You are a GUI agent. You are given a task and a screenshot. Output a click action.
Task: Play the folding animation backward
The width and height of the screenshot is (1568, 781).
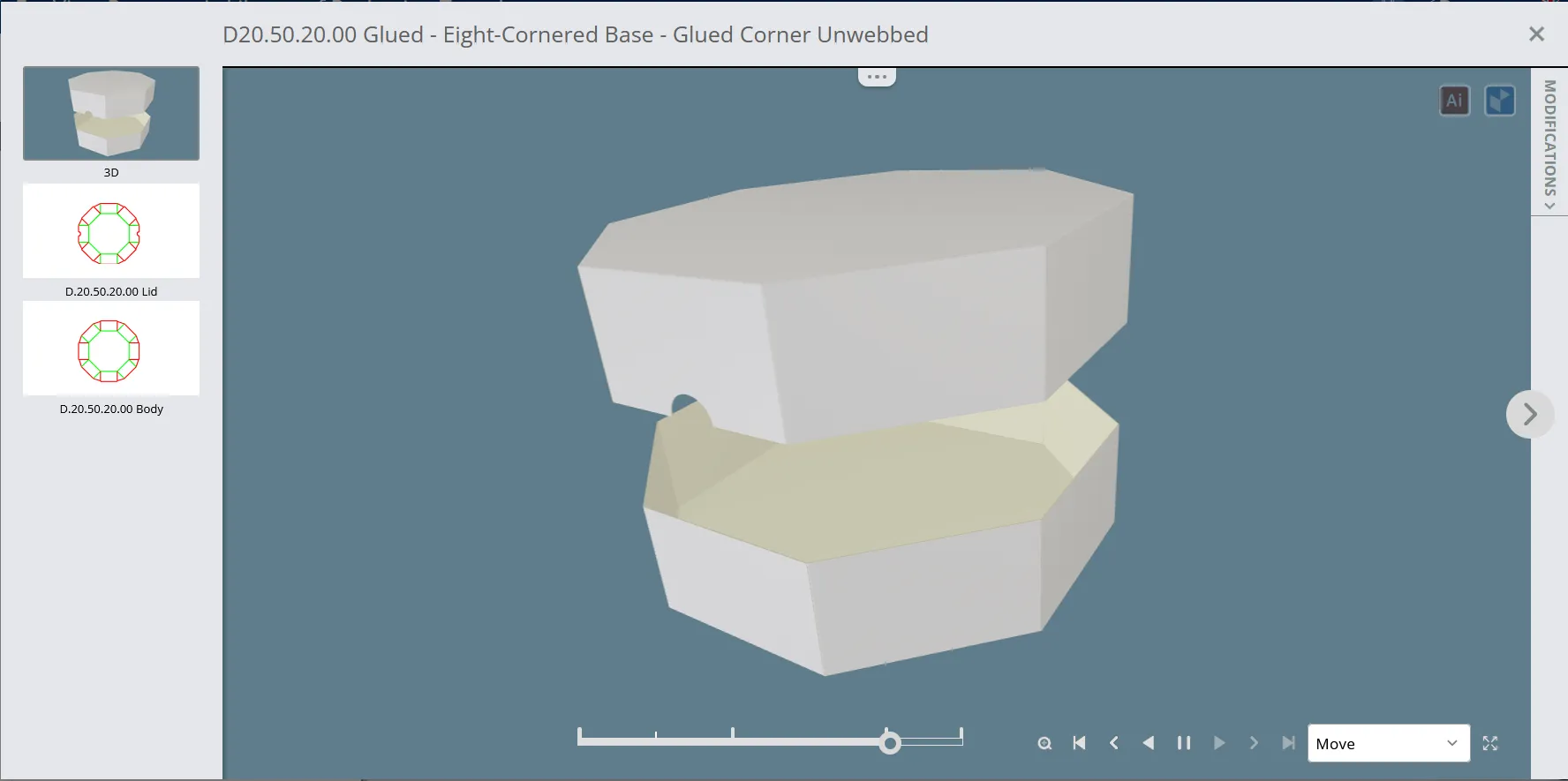(1149, 743)
